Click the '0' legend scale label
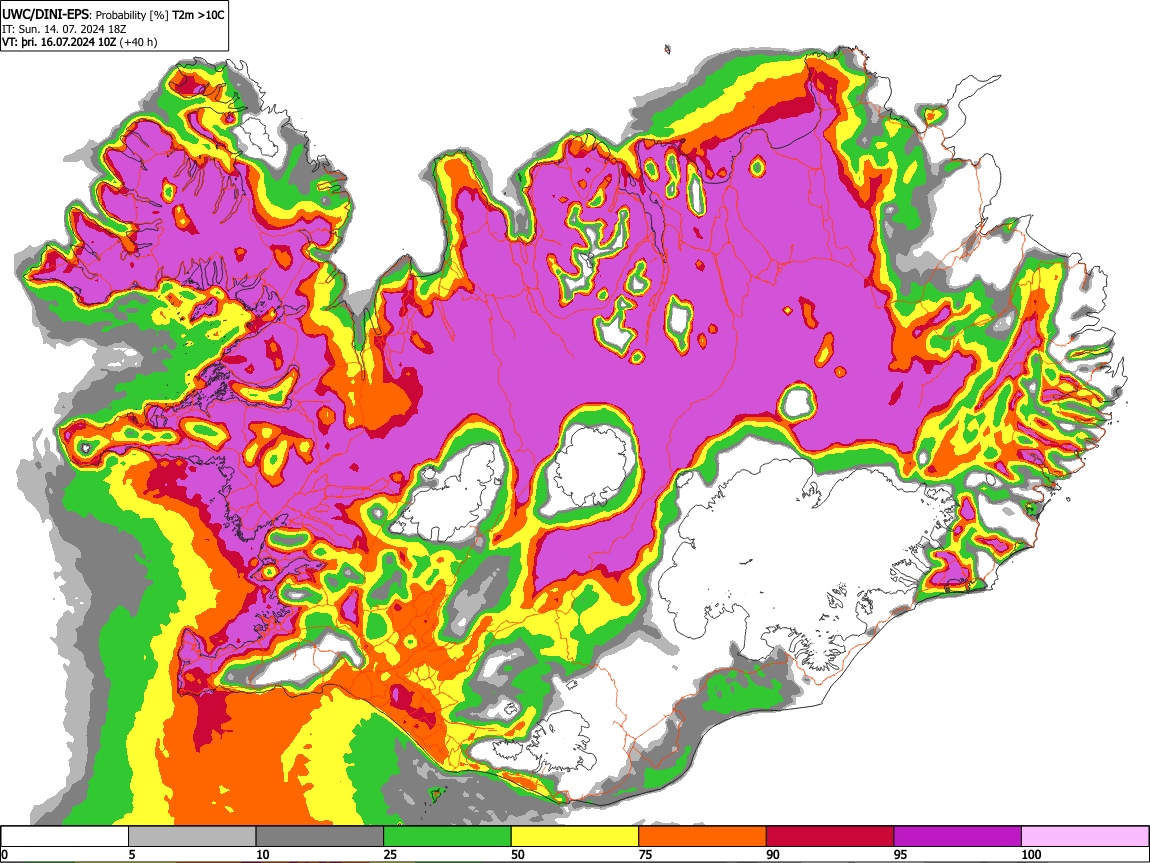 pos(4,854)
